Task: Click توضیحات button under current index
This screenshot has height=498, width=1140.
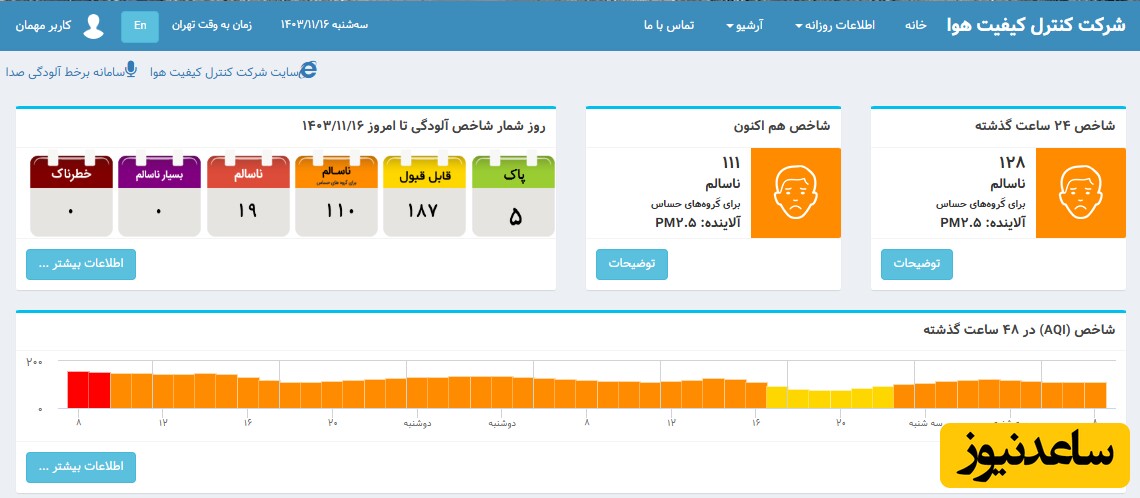Action: [x=632, y=264]
